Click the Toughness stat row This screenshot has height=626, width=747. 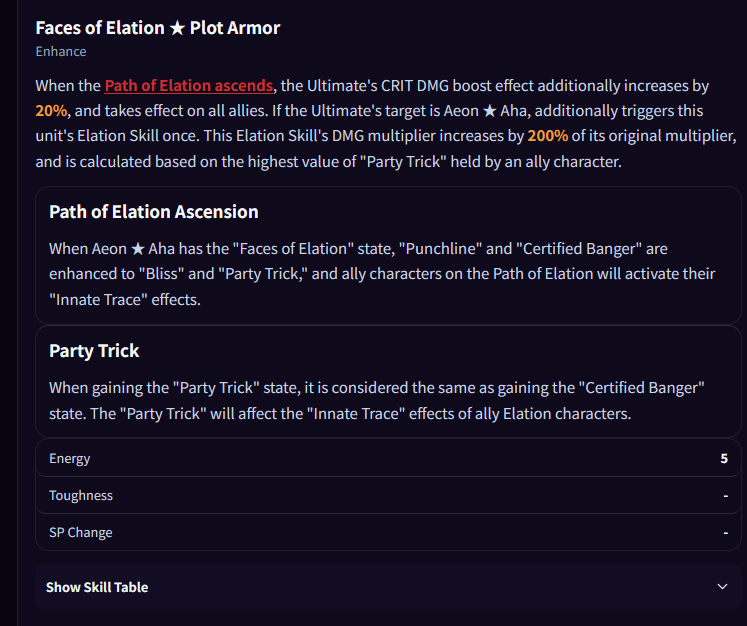388,495
